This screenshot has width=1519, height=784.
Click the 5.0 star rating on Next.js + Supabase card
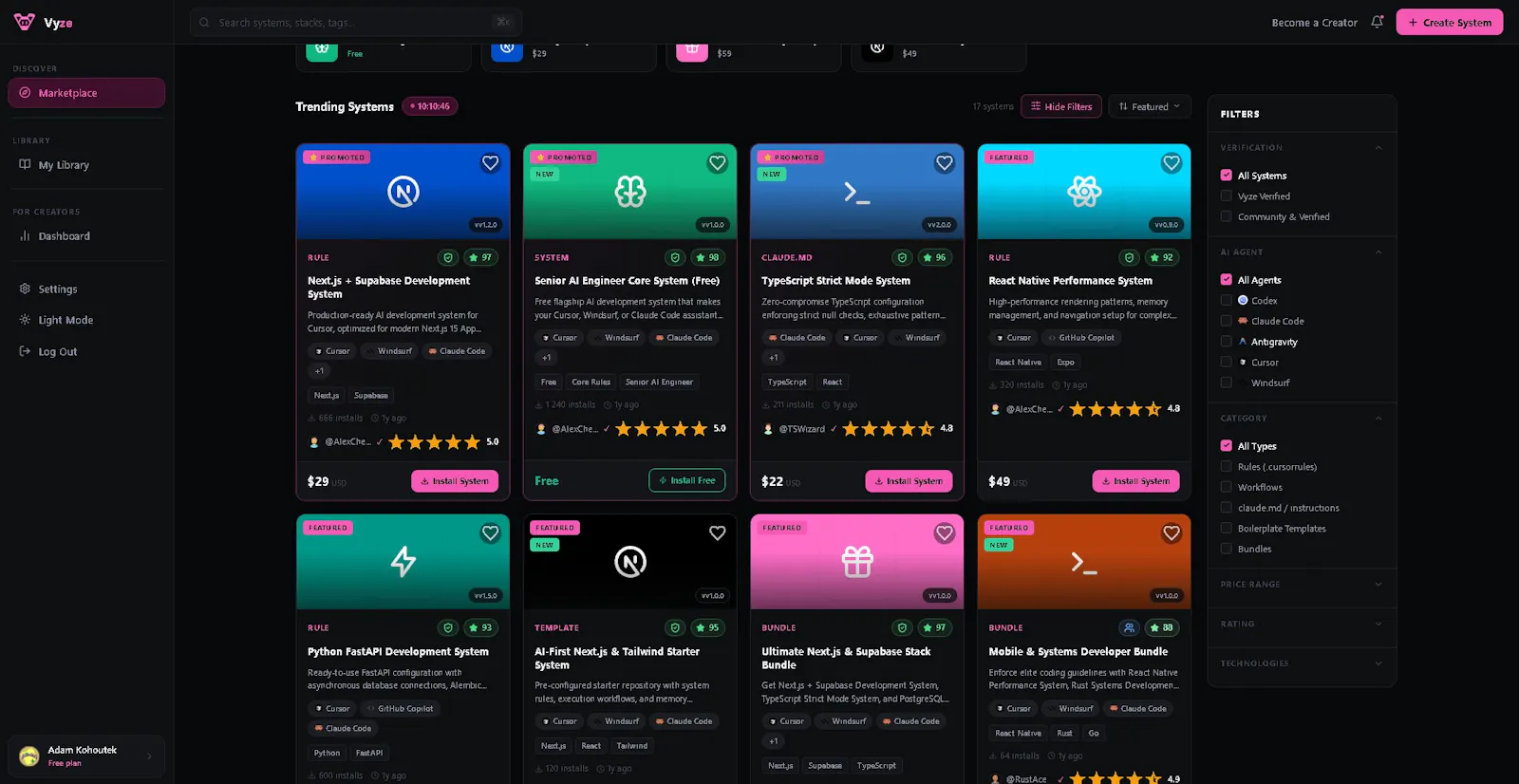pyautogui.click(x=443, y=442)
